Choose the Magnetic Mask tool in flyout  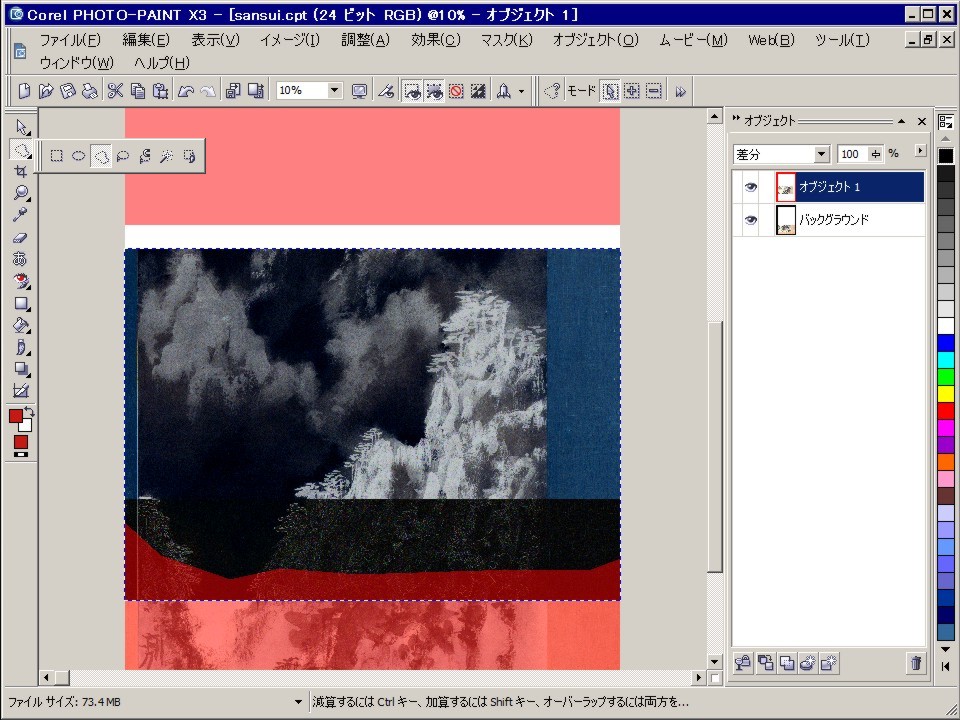[145, 156]
